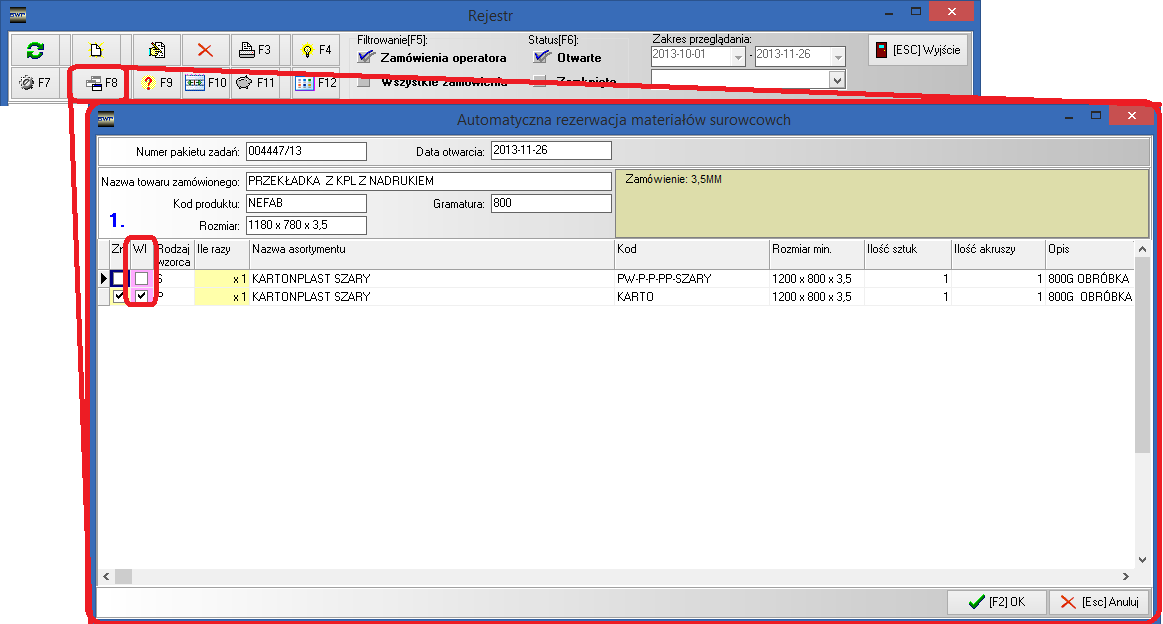Click the F4 light bulb button
The width and height of the screenshot is (1163, 624).
315,50
